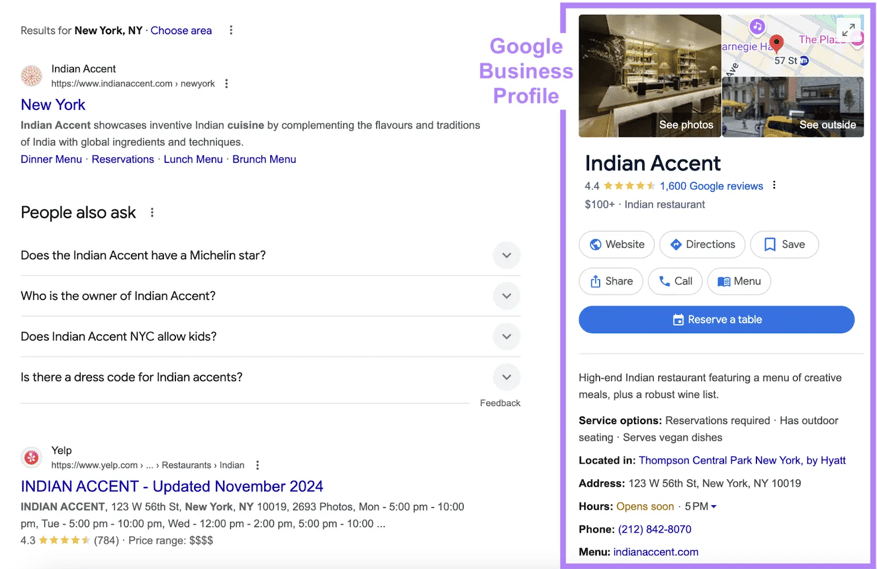Open the Lunch Menu sitelink
The width and height of the screenshot is (877, 569).
click(x=193, y=159)
